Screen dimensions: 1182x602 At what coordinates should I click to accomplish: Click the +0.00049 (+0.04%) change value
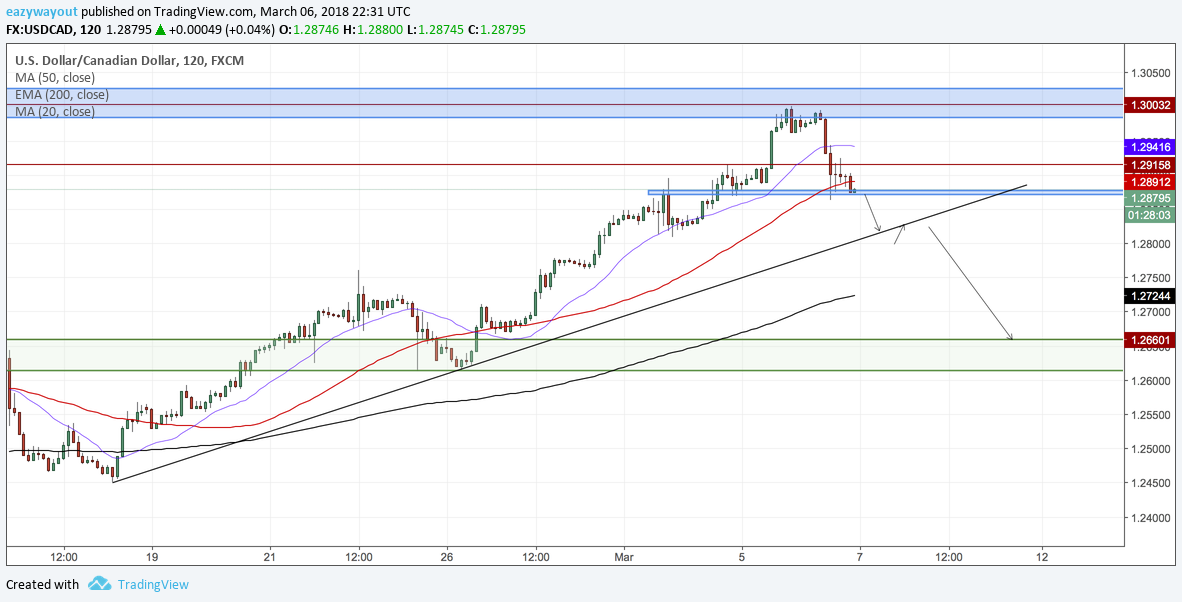click(220, 30)
